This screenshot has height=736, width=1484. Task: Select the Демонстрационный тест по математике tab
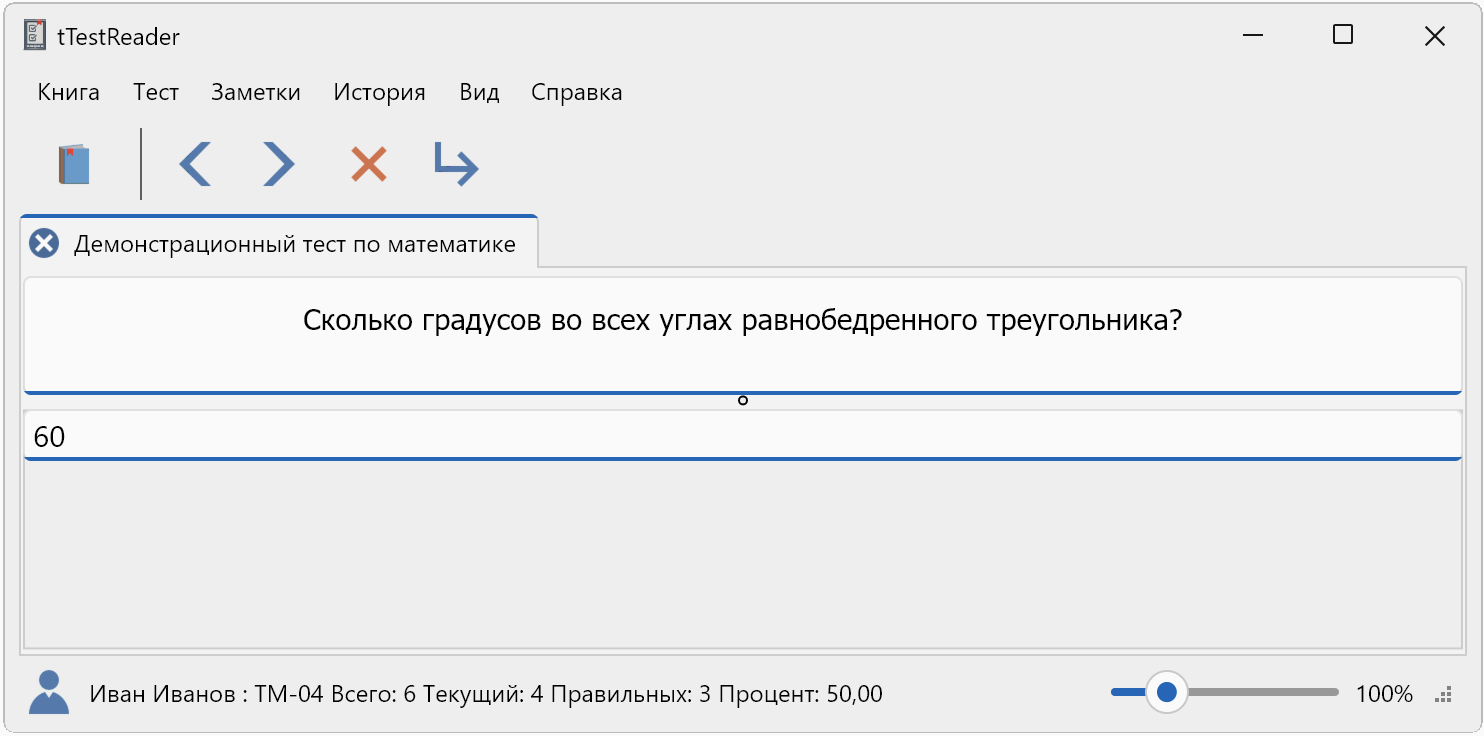[295, 244]
